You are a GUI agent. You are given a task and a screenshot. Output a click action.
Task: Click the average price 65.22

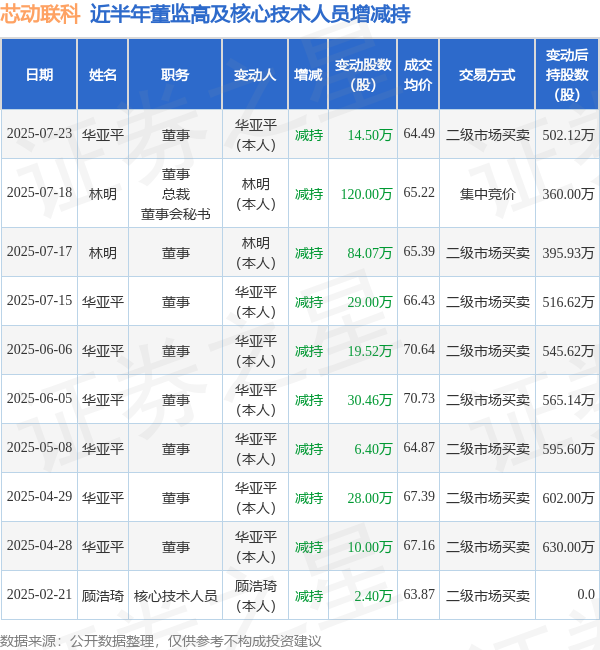[419, 193]
